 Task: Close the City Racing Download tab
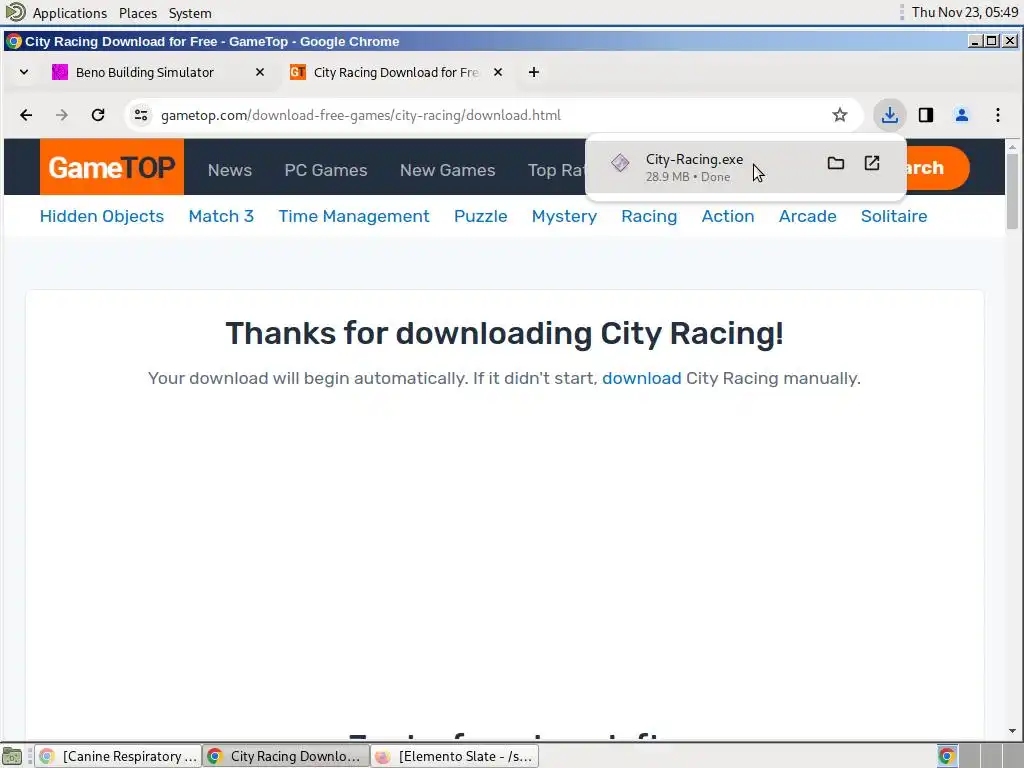tap(498, 72)
